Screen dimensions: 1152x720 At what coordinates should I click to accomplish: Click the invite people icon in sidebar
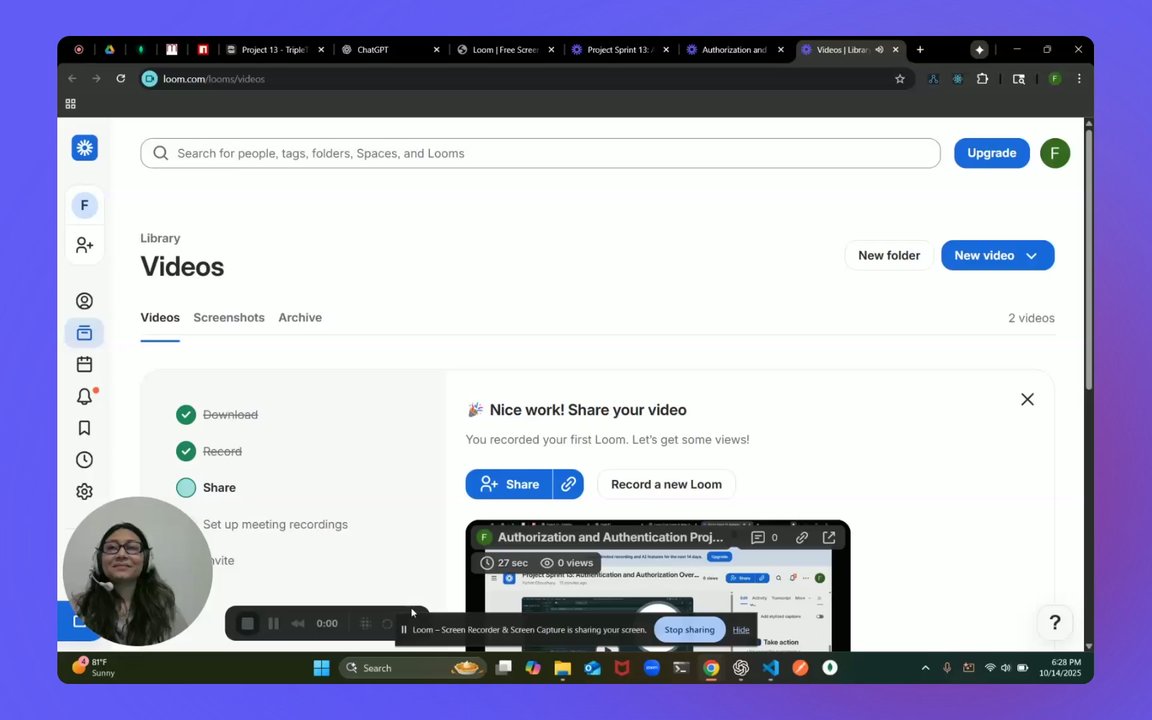[84, 245]
